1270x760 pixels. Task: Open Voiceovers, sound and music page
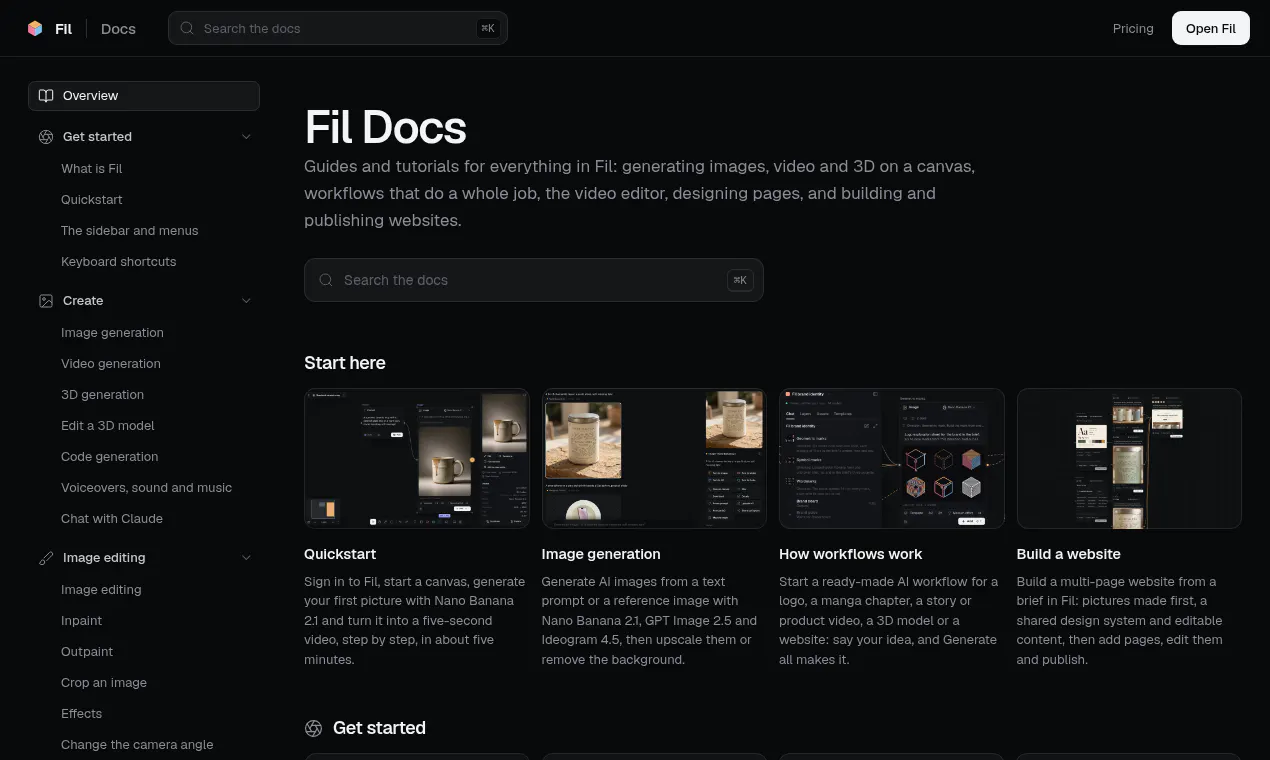(x=147, y=488)
